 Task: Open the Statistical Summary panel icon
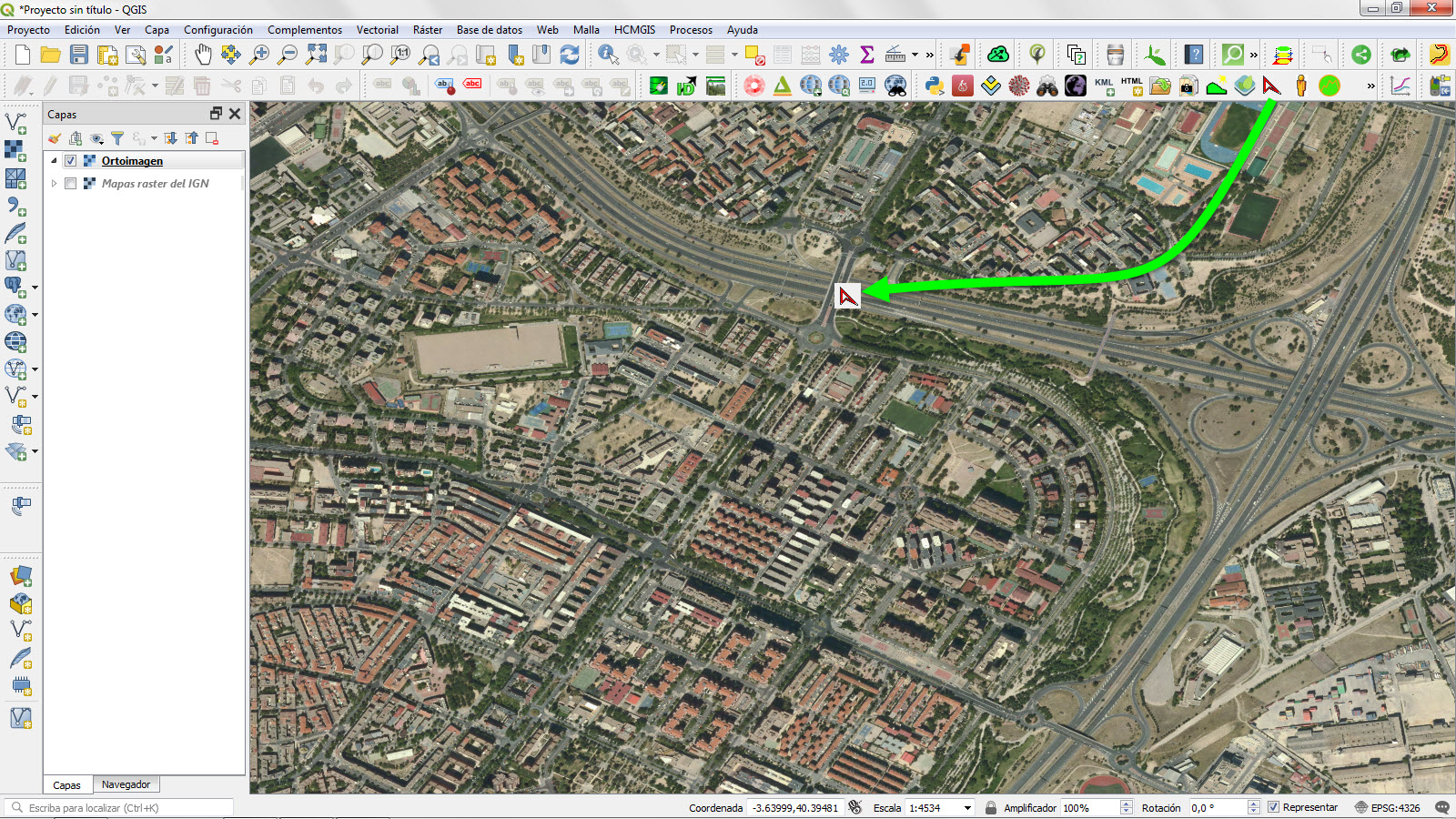(x=867, y=55)
